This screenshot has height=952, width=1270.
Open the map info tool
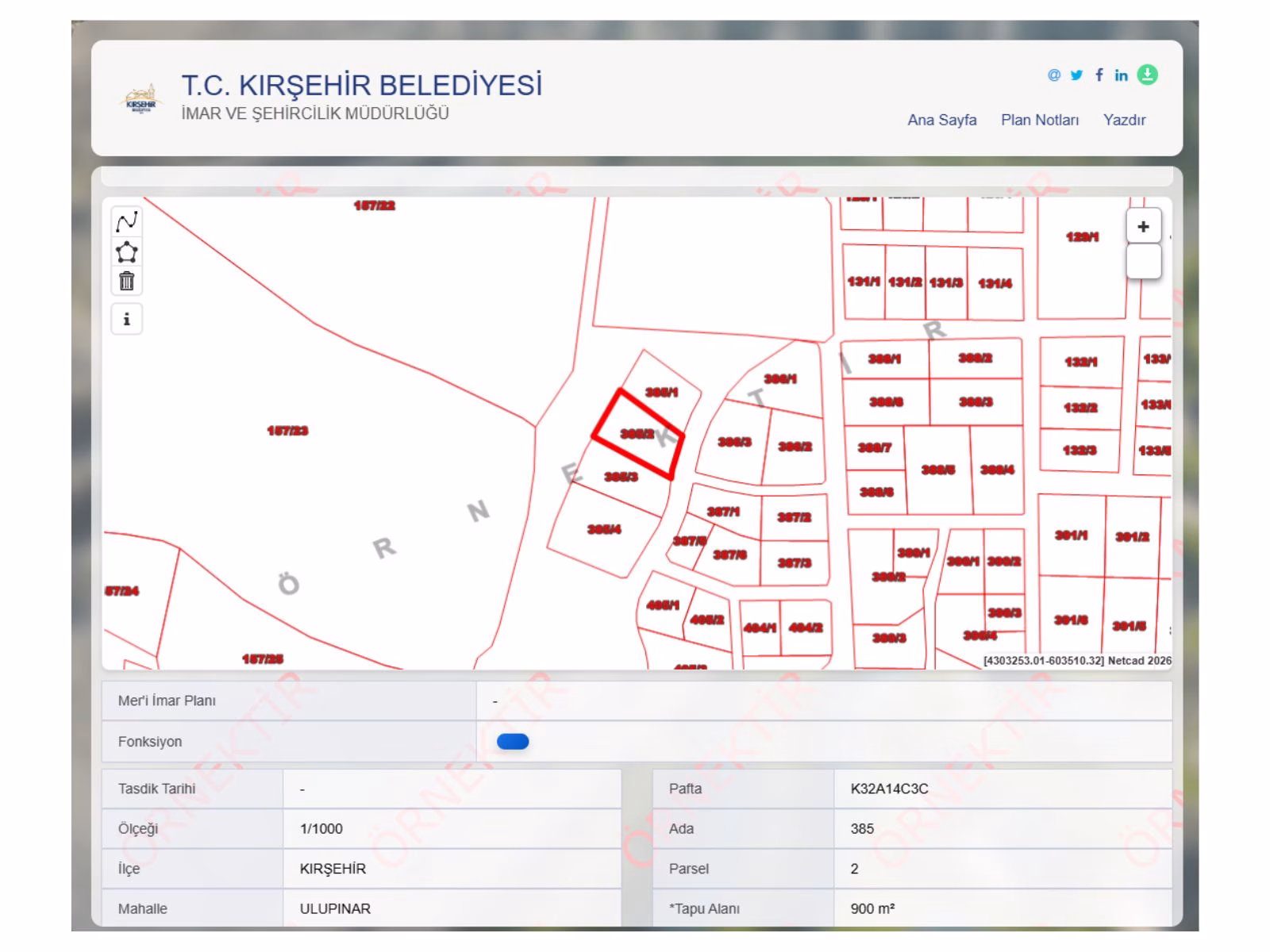pos(127,319)
